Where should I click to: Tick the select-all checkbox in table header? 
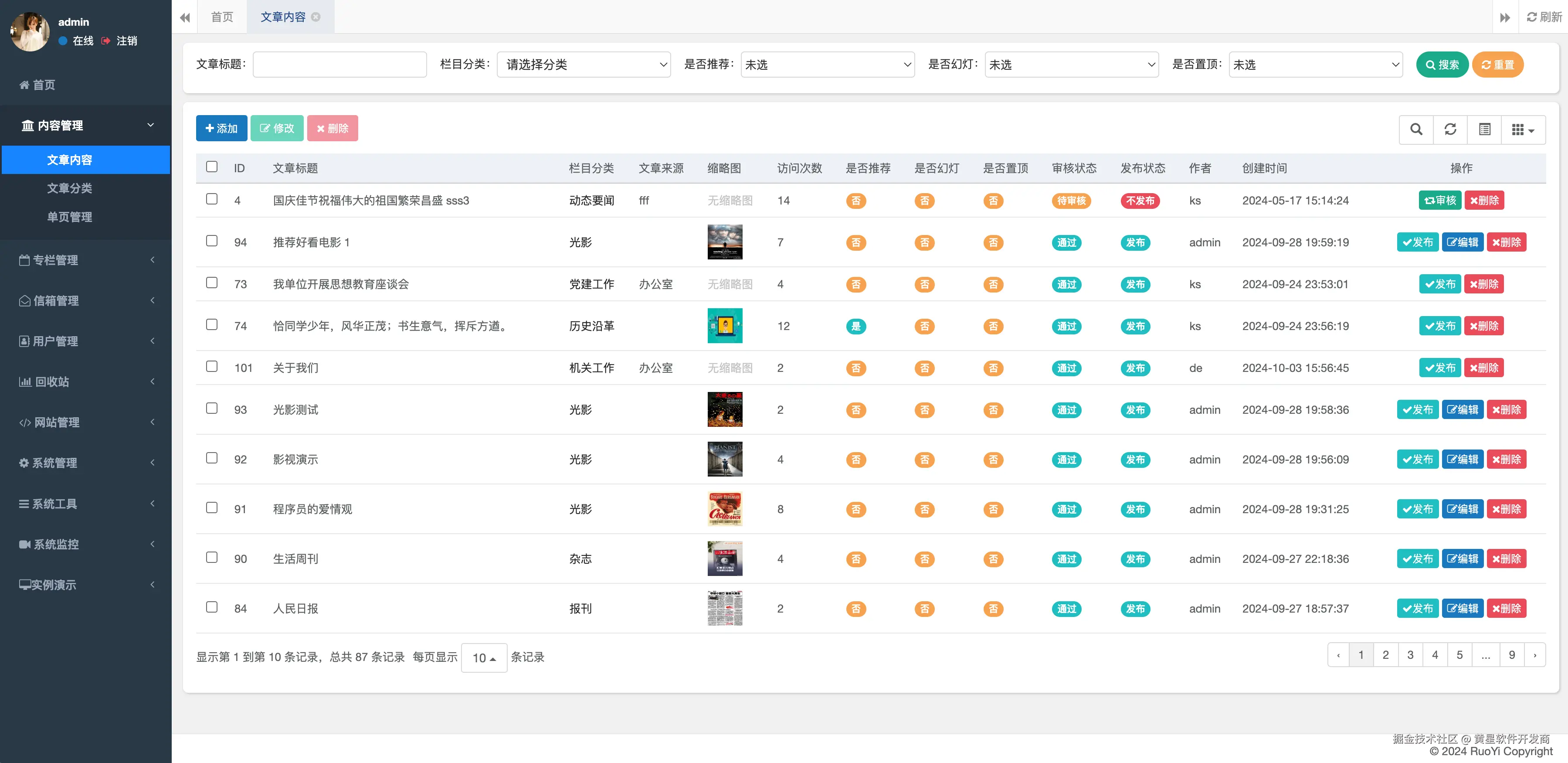tap(212, 167)
